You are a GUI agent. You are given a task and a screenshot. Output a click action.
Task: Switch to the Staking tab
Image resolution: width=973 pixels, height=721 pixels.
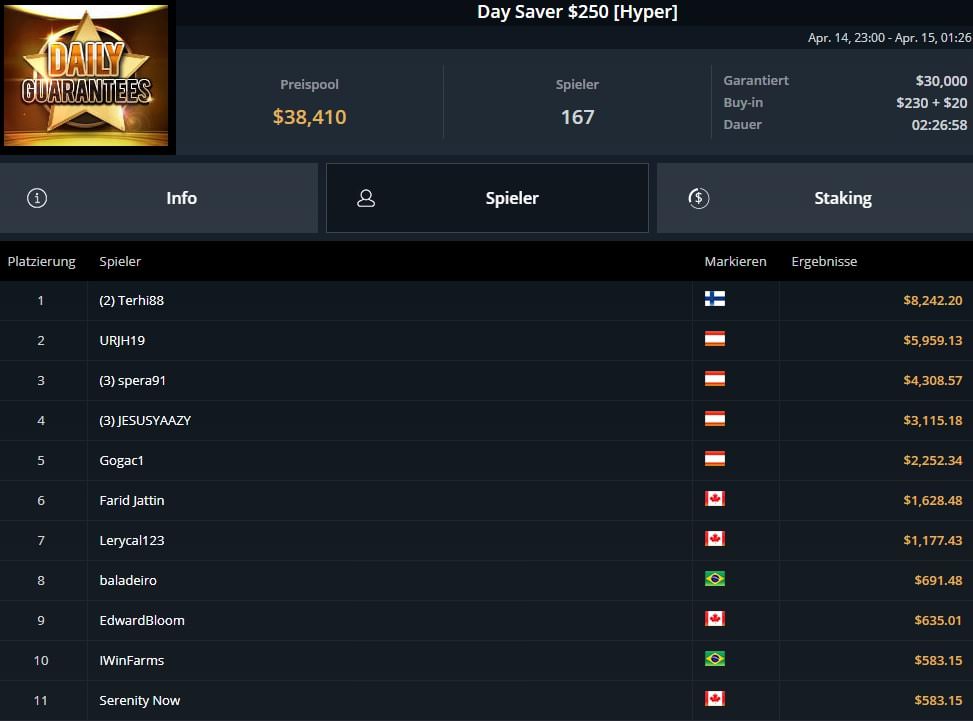[x=814, y=198]
